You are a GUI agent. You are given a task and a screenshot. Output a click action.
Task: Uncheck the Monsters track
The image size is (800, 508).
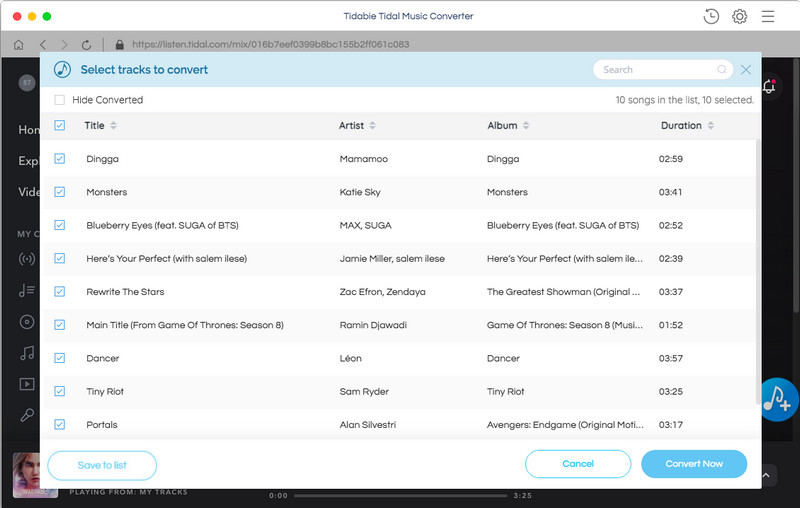click(60, 192)
